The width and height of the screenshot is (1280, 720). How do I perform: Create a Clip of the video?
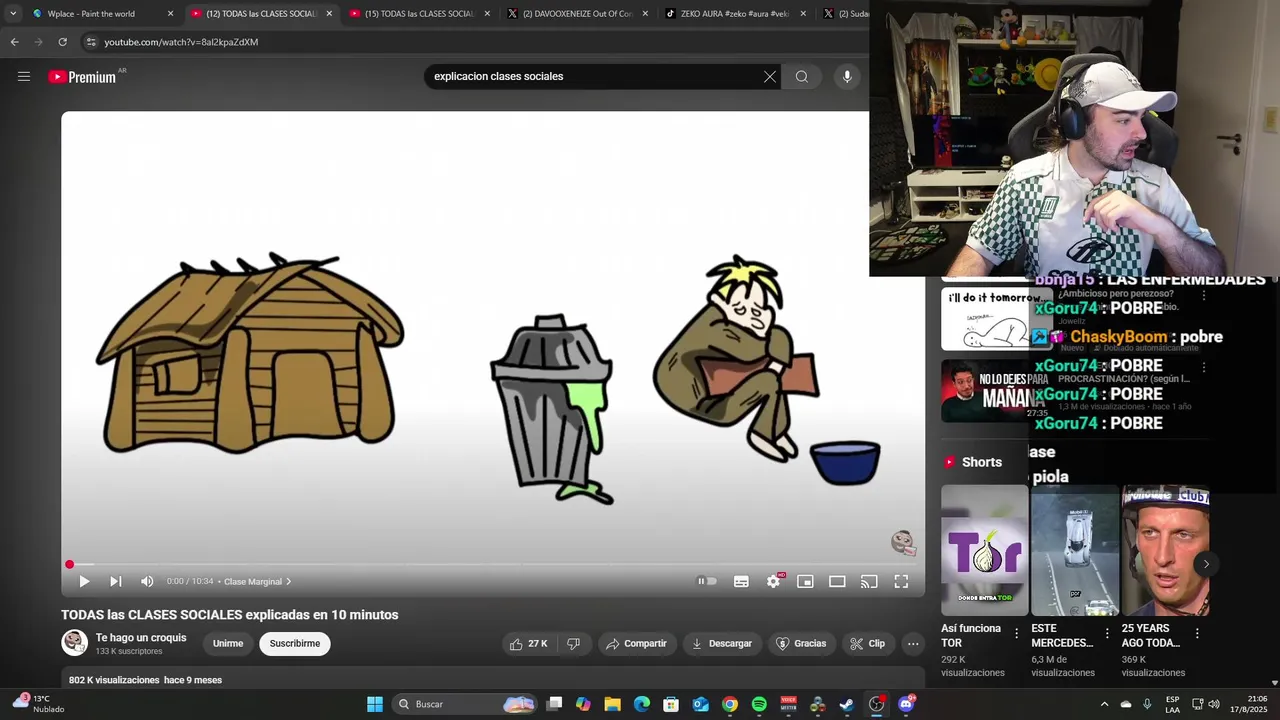point(867,643)
